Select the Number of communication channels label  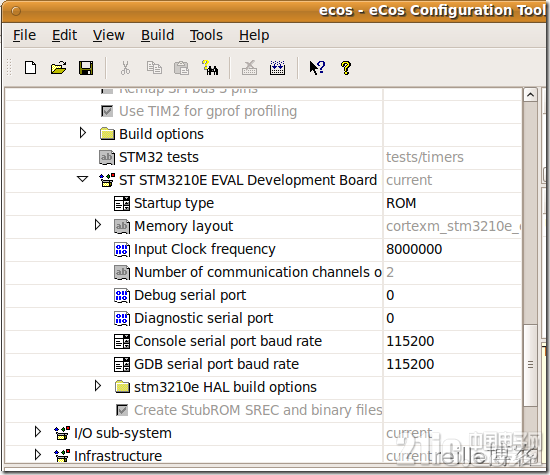coord(258,272)
